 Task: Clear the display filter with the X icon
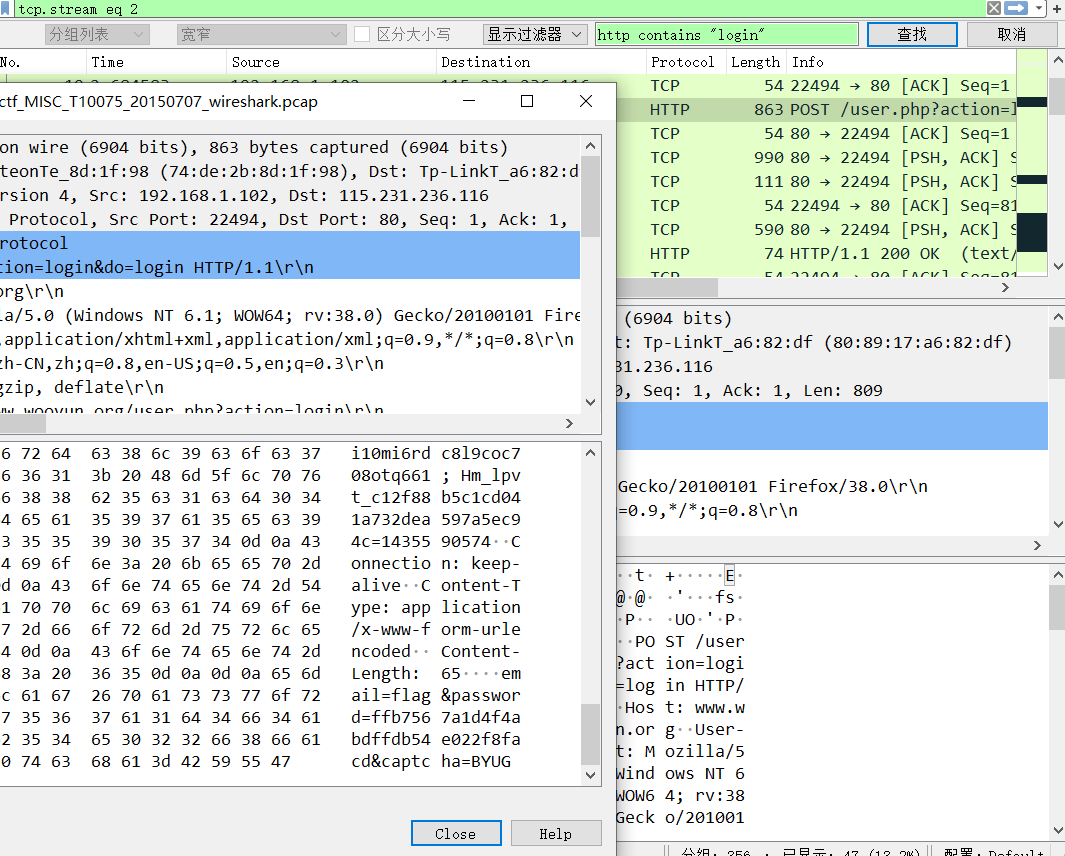click(994, 8)
